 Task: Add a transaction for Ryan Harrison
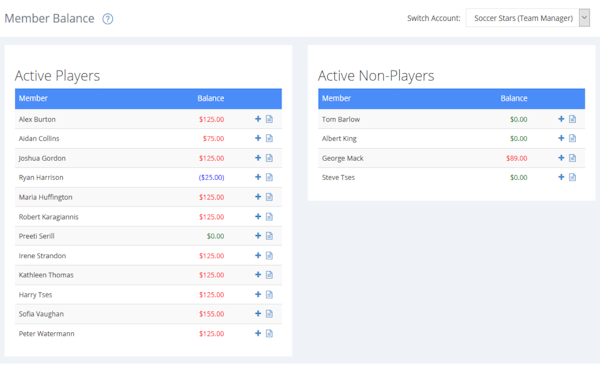tap(258, 177)
